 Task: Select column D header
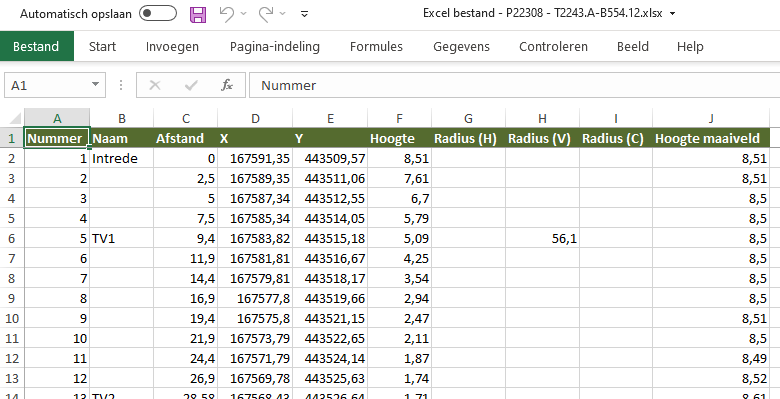[255, 118]
